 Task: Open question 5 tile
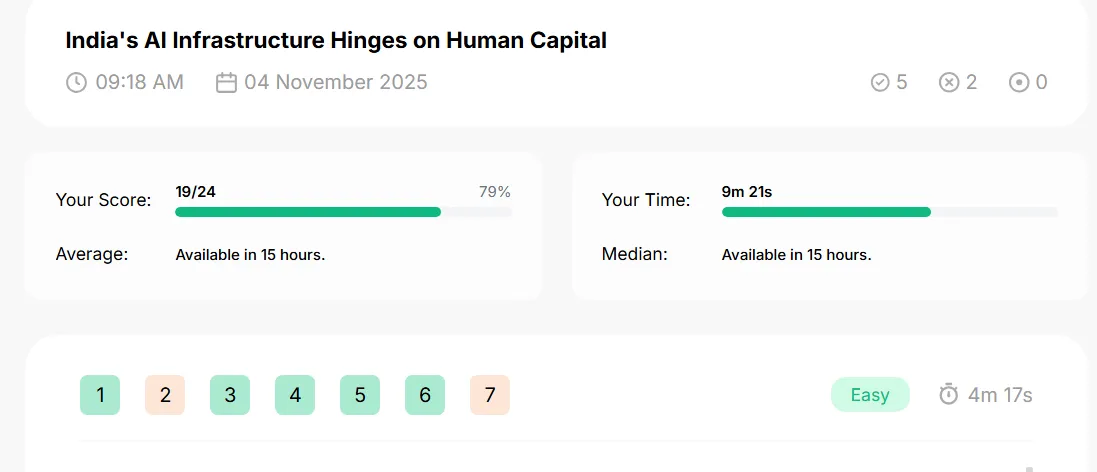pyautogui.click(x=360, y=395)
